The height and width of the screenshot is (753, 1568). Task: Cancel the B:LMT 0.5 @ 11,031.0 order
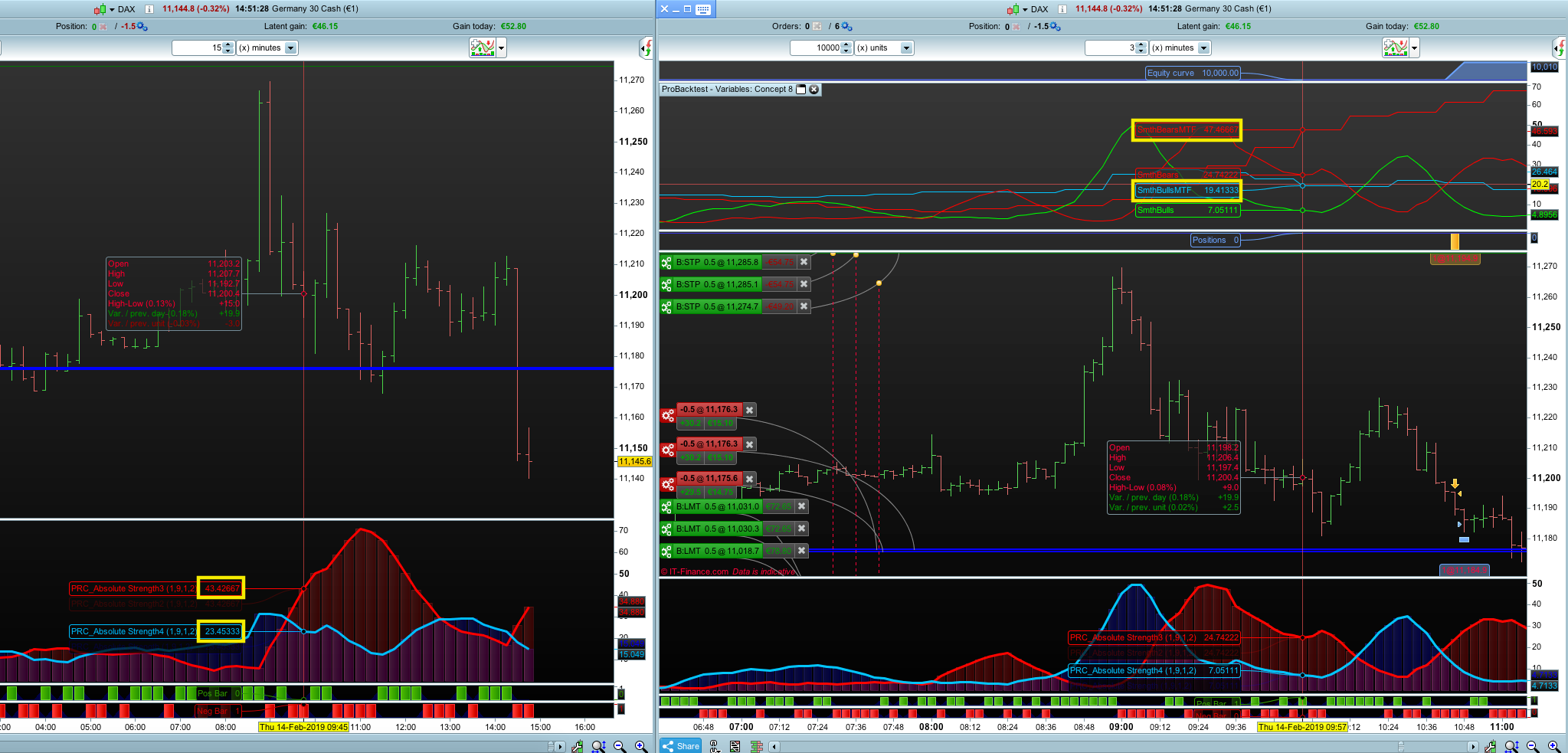[x=801, y=506]
